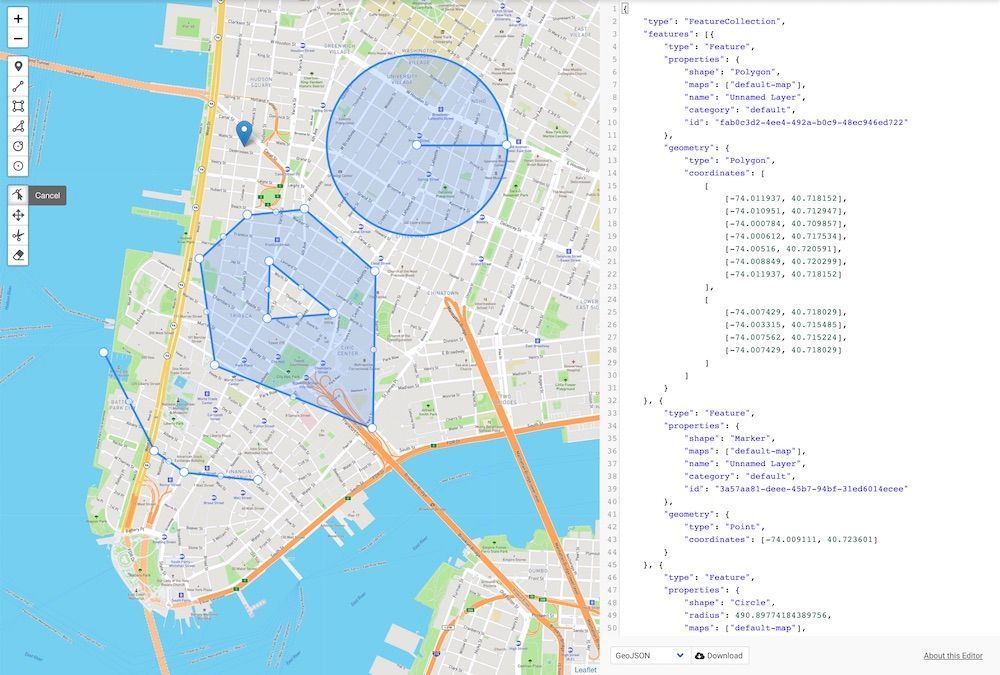This screenshot has width=1000, height=675.
Task: Toggle the drag layers mode
Action: 18,215
